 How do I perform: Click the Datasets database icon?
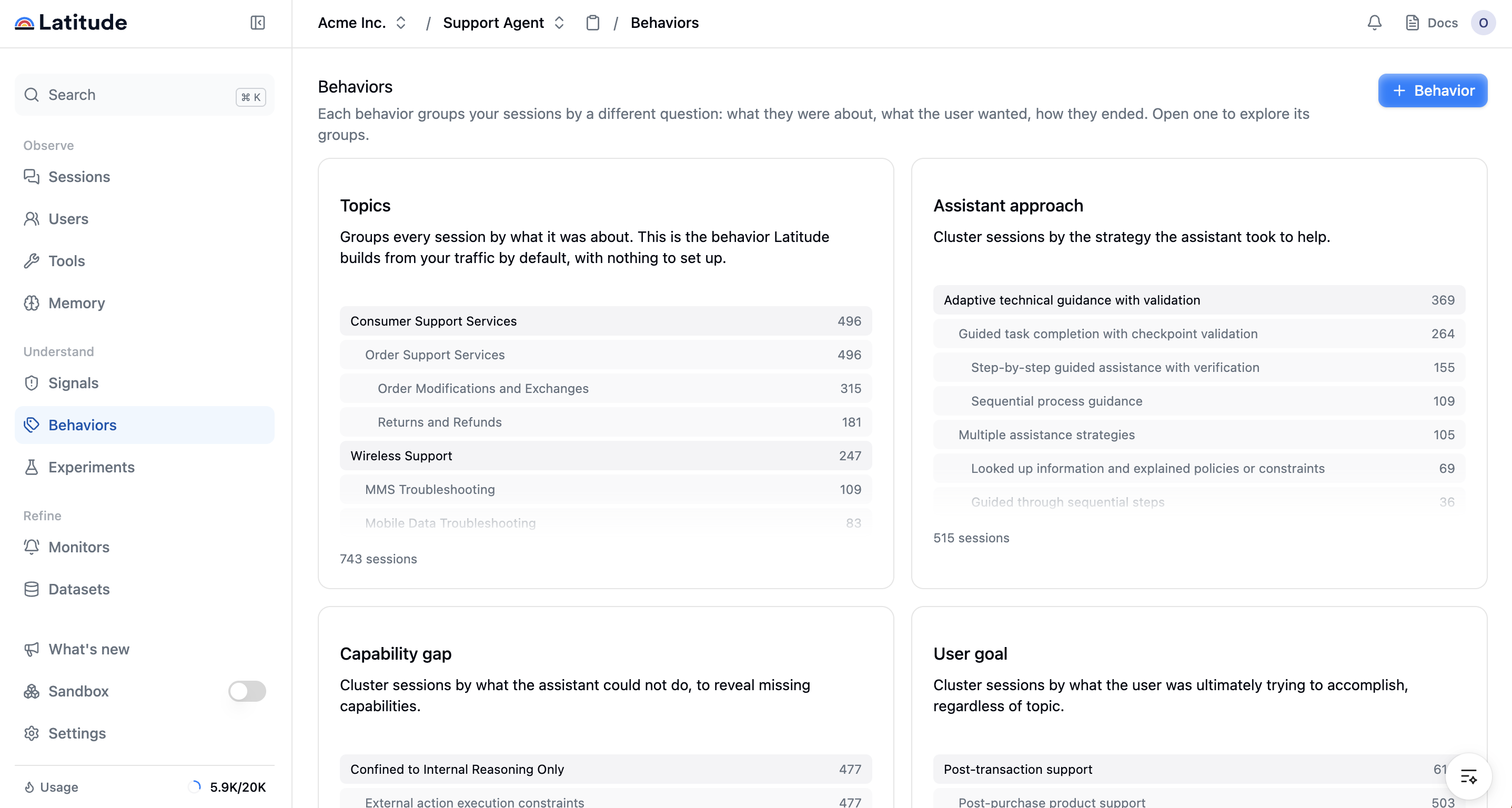pos(32,589)
